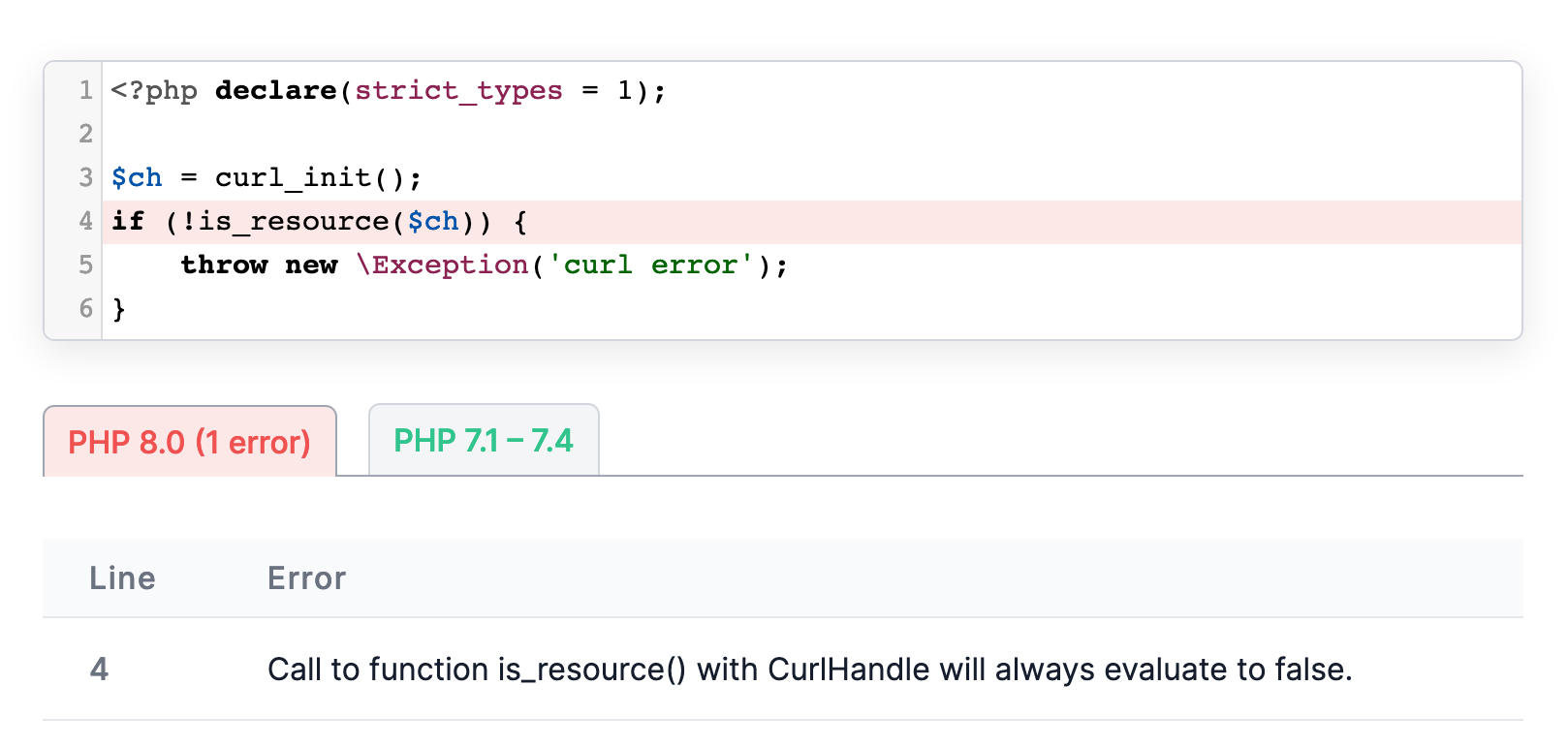Click line number 6 in the gutter
The image size is (1568, 748).
click(x=85, y=309)
